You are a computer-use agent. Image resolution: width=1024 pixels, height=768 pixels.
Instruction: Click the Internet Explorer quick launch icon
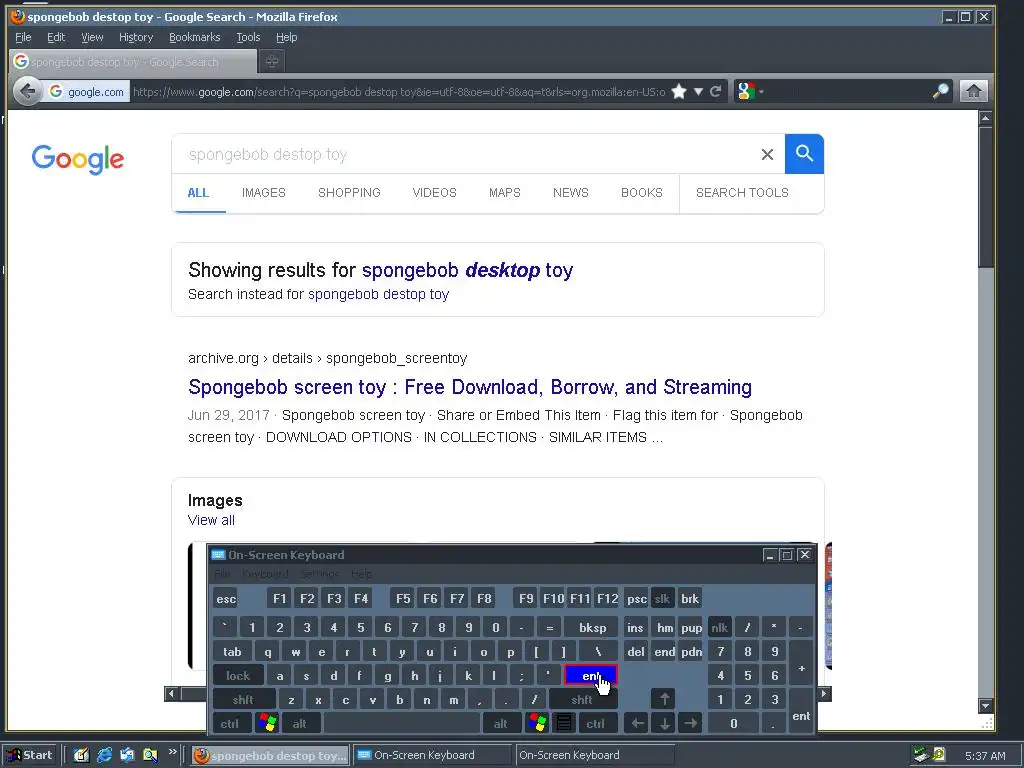[x=104, y=755]
